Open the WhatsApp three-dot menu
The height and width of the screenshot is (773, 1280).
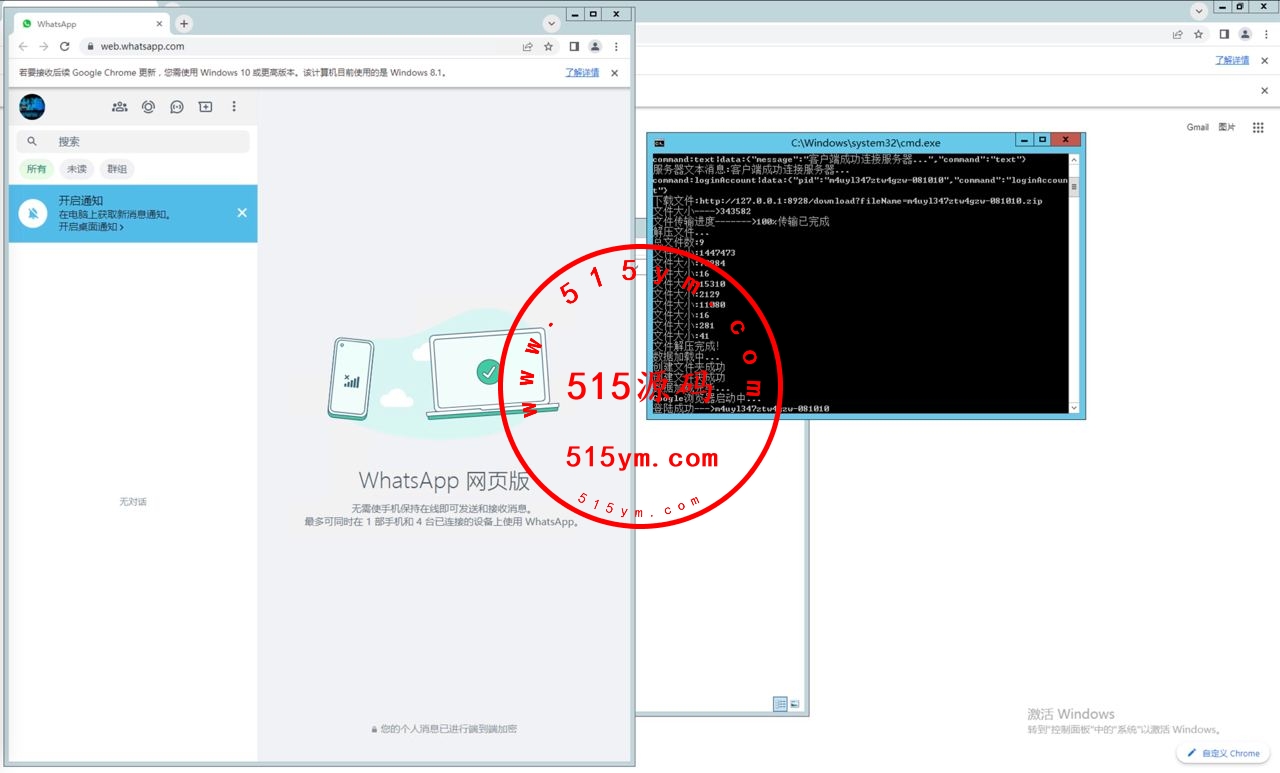tap(234, 107)
